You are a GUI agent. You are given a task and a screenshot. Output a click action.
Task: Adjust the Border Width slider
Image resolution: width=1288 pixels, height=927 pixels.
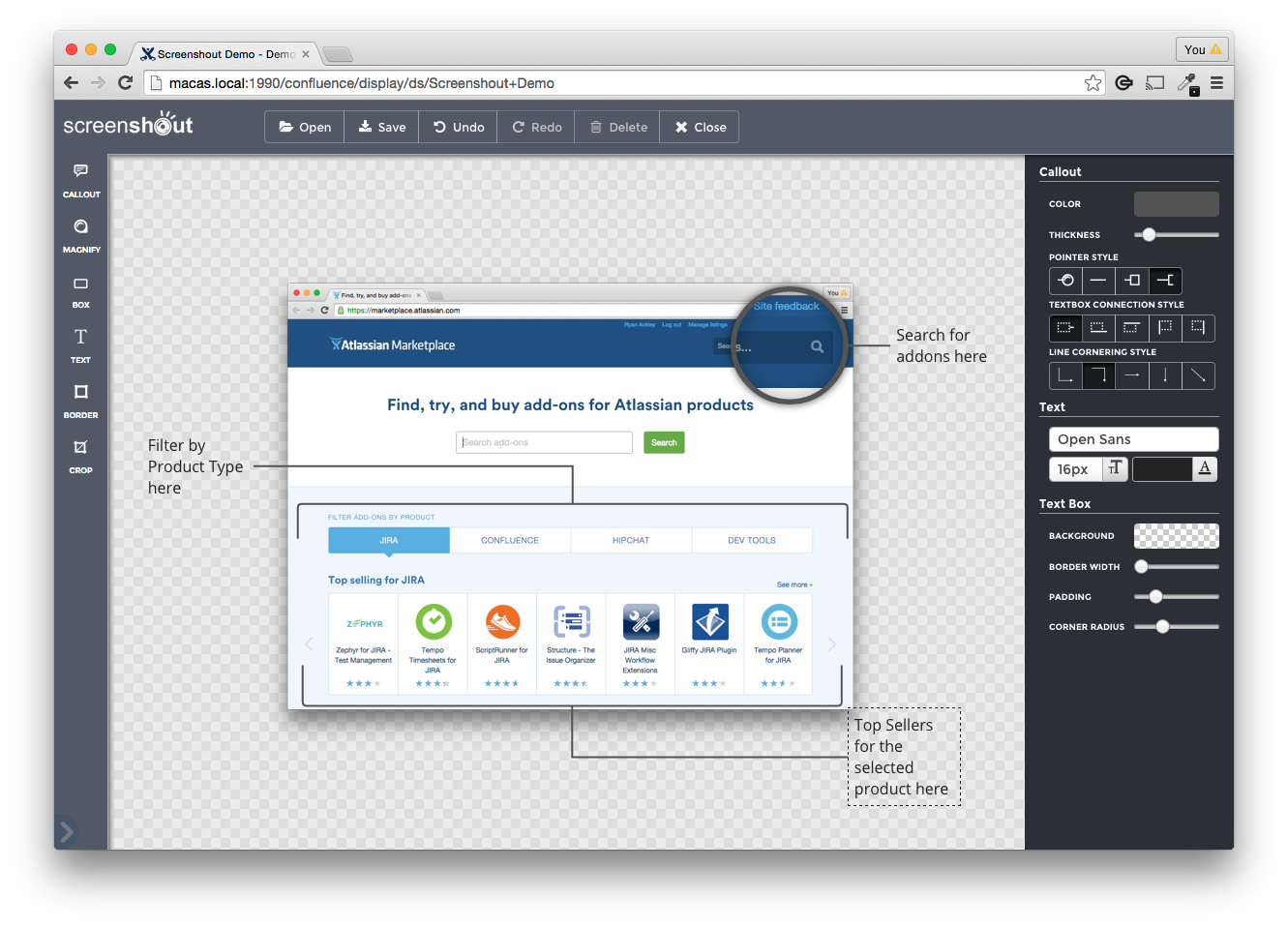(x=1177, y=567)
